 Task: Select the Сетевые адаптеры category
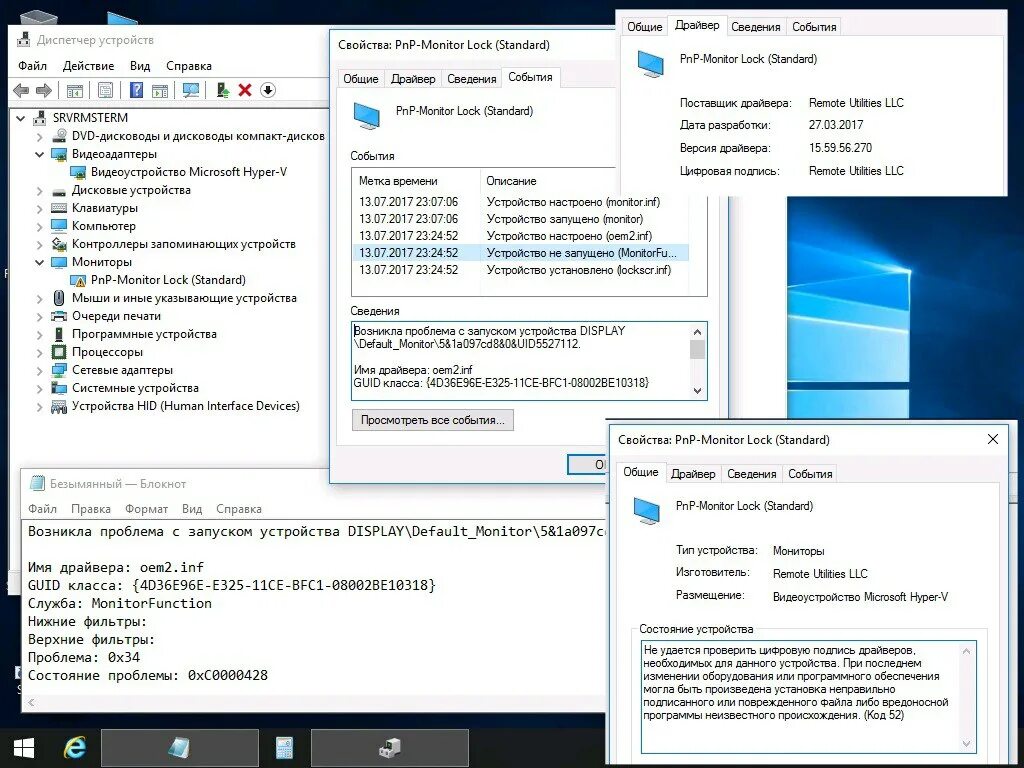(122, 370)
